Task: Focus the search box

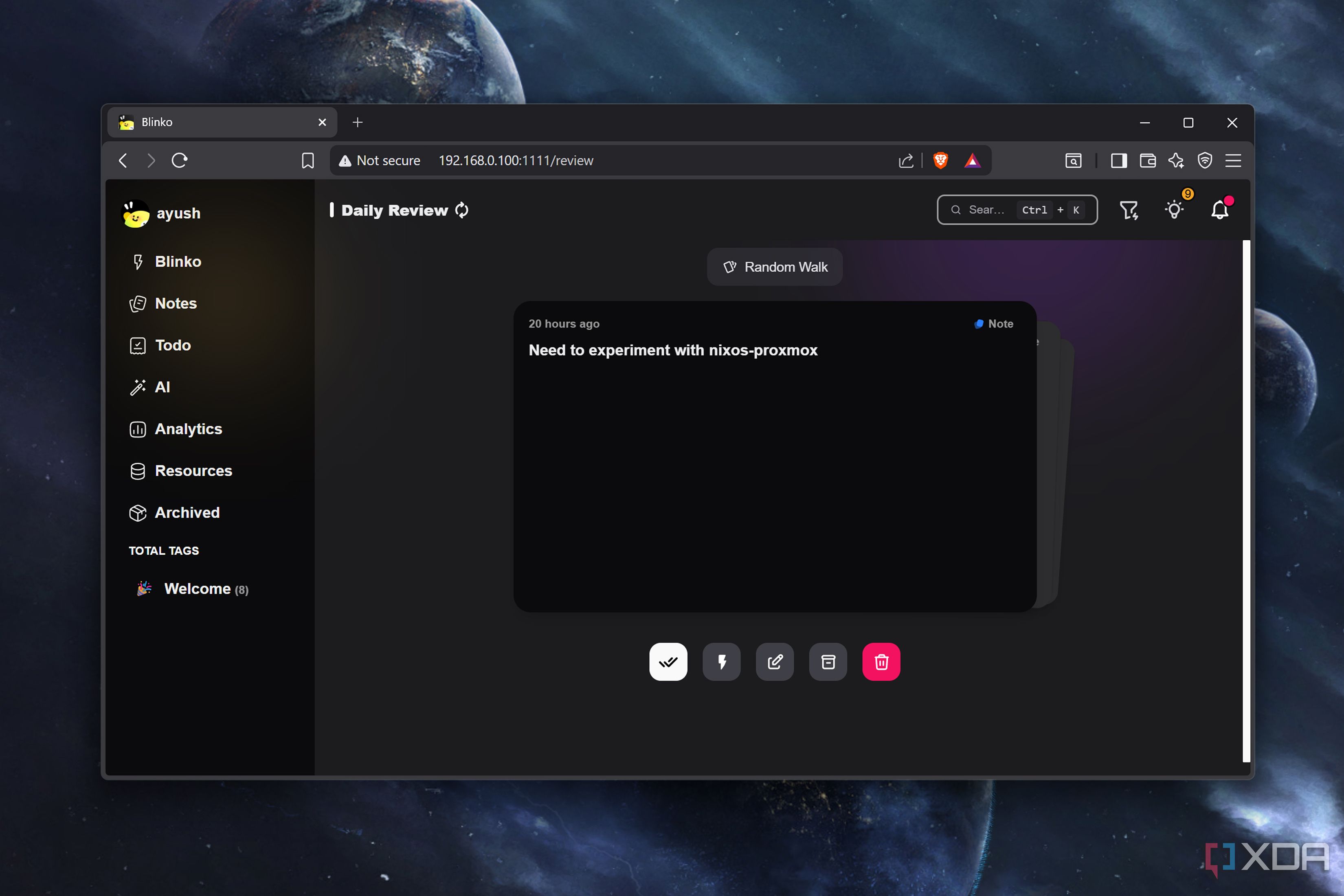Action: click(1017, 210)
